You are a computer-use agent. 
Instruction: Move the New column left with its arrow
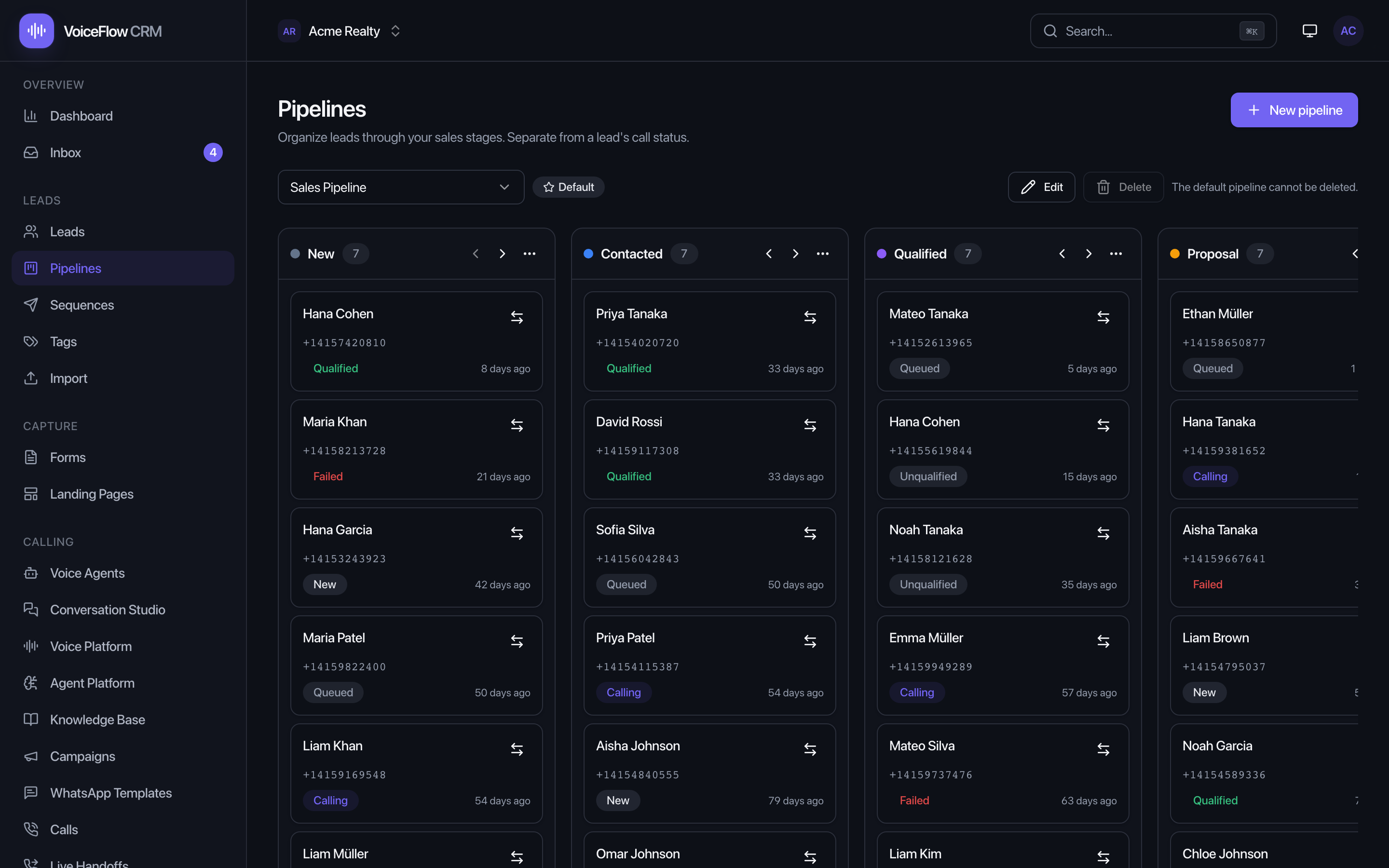[x=475, y=254]
